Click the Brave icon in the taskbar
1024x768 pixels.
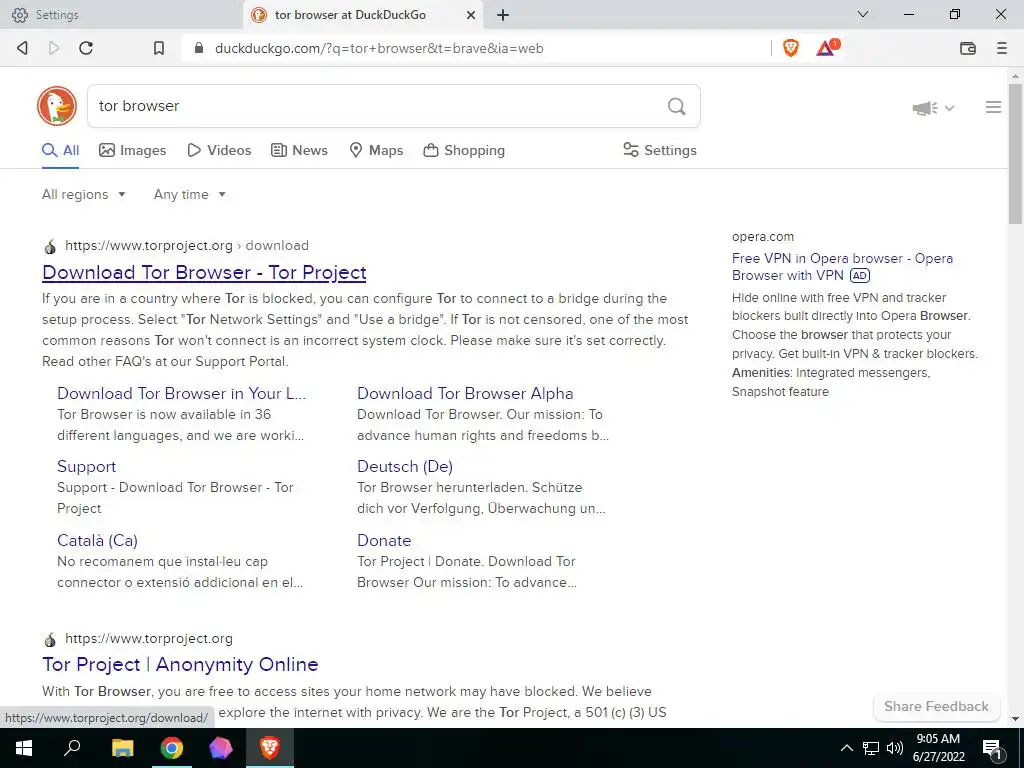click(x=270, y=748)
